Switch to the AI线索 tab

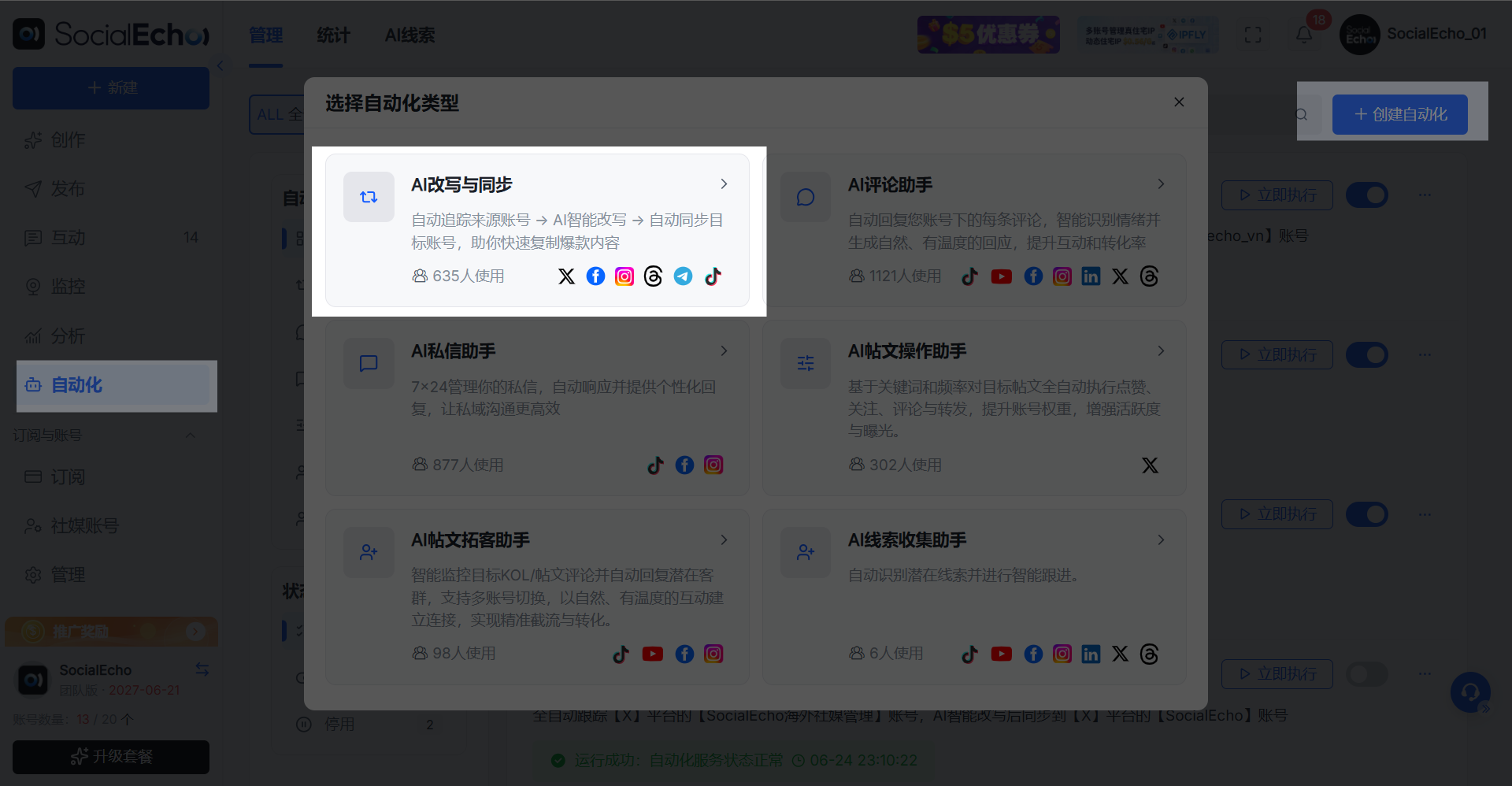click(x=410, y=35)
